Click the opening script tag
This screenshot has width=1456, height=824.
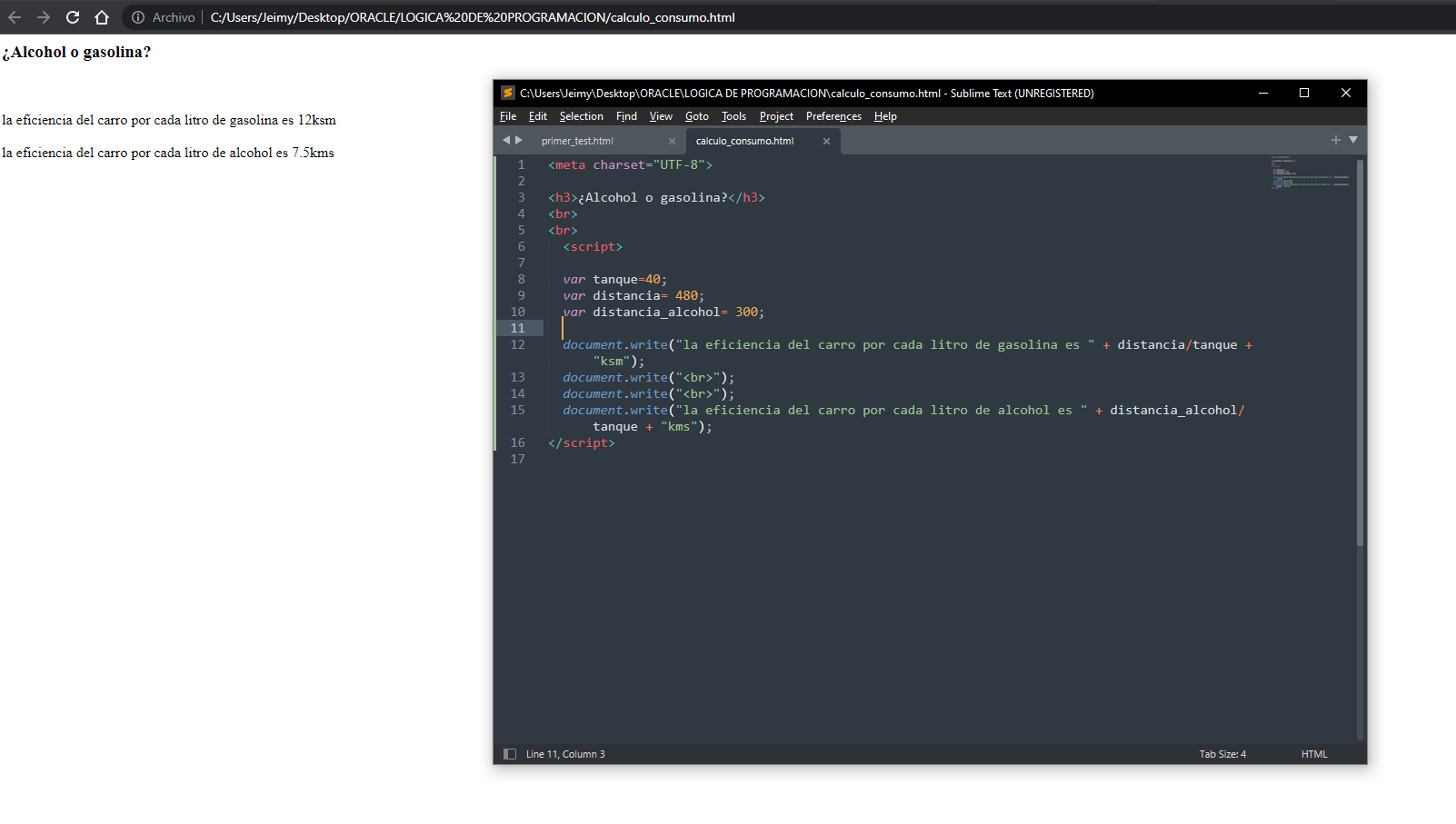[593, 246]
